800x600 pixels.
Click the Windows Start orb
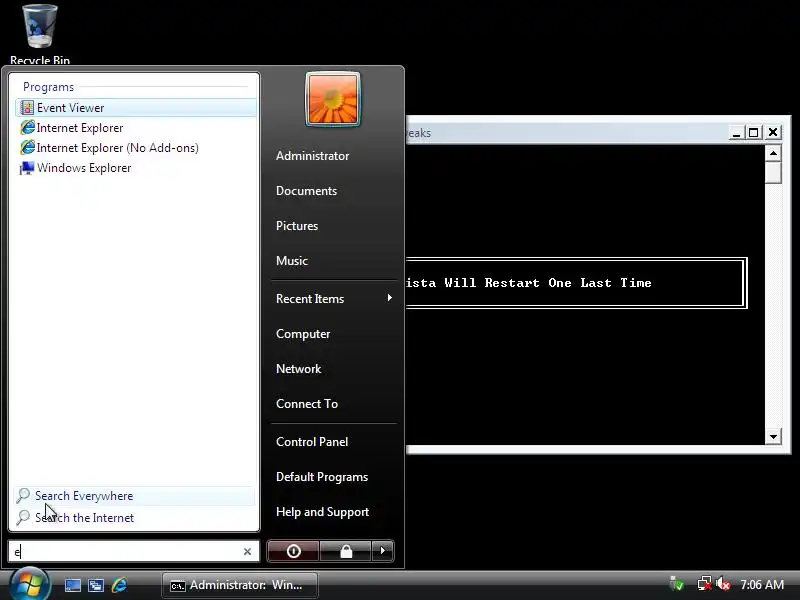[30, 584]
